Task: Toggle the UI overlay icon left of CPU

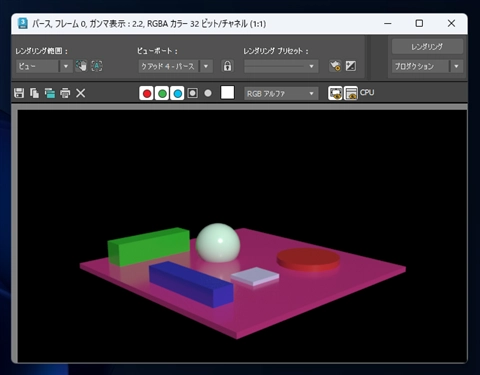Action: (335, 93)
